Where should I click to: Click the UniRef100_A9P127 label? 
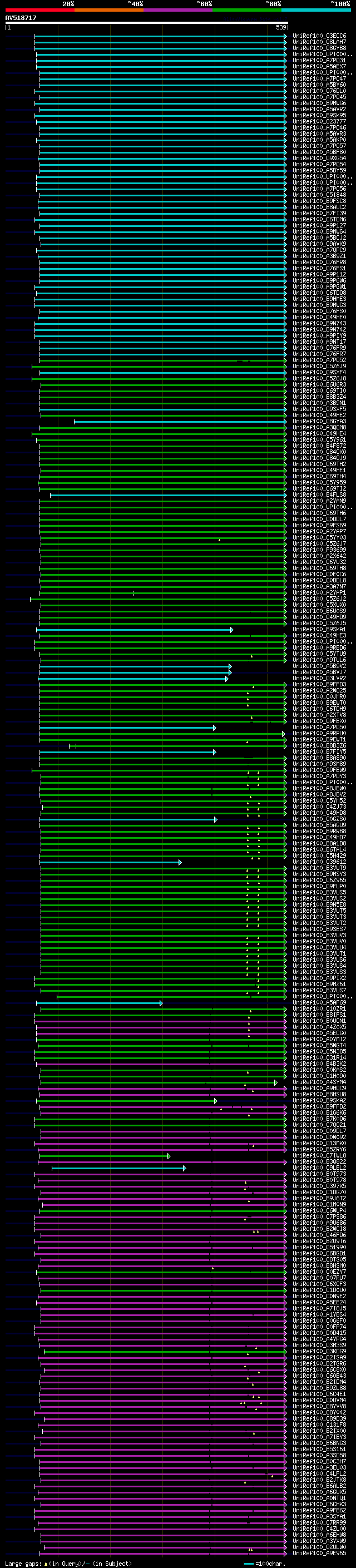319,225
